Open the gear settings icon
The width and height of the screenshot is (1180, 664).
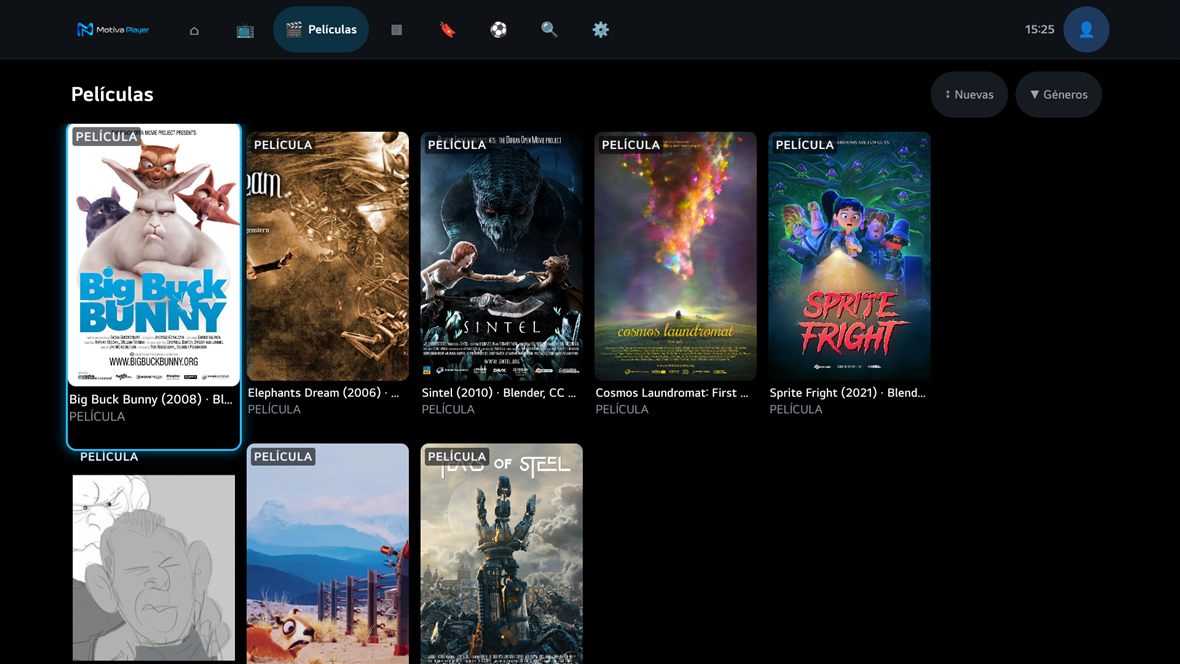click(601, 30)
